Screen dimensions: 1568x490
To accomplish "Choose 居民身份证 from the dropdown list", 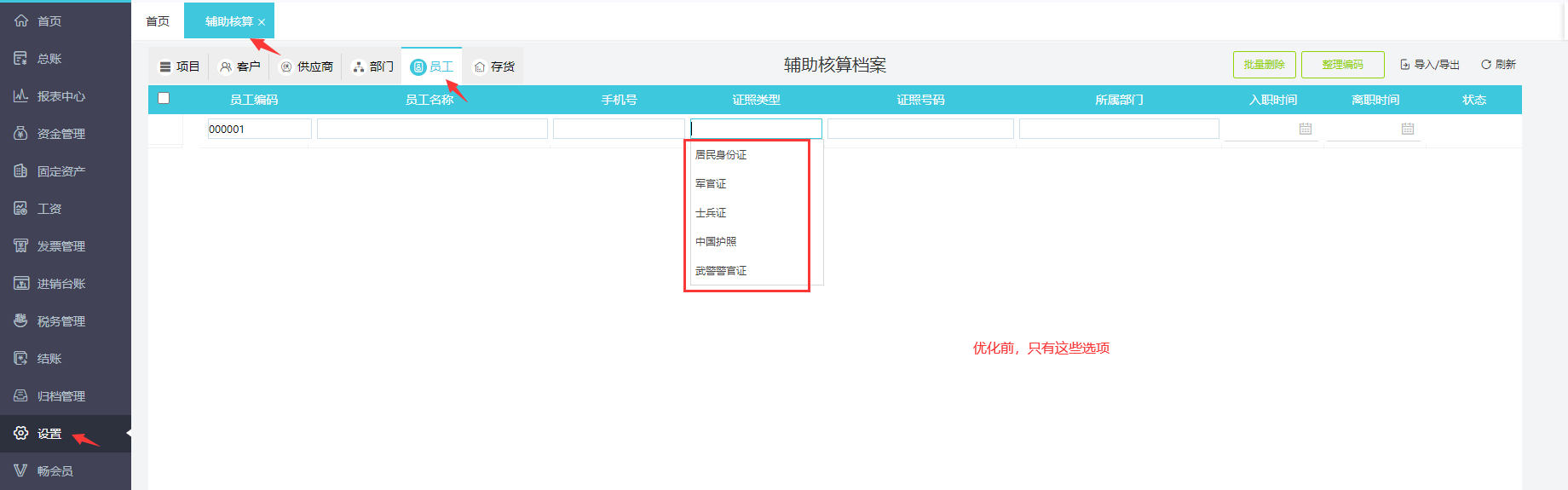I will 755,155.
